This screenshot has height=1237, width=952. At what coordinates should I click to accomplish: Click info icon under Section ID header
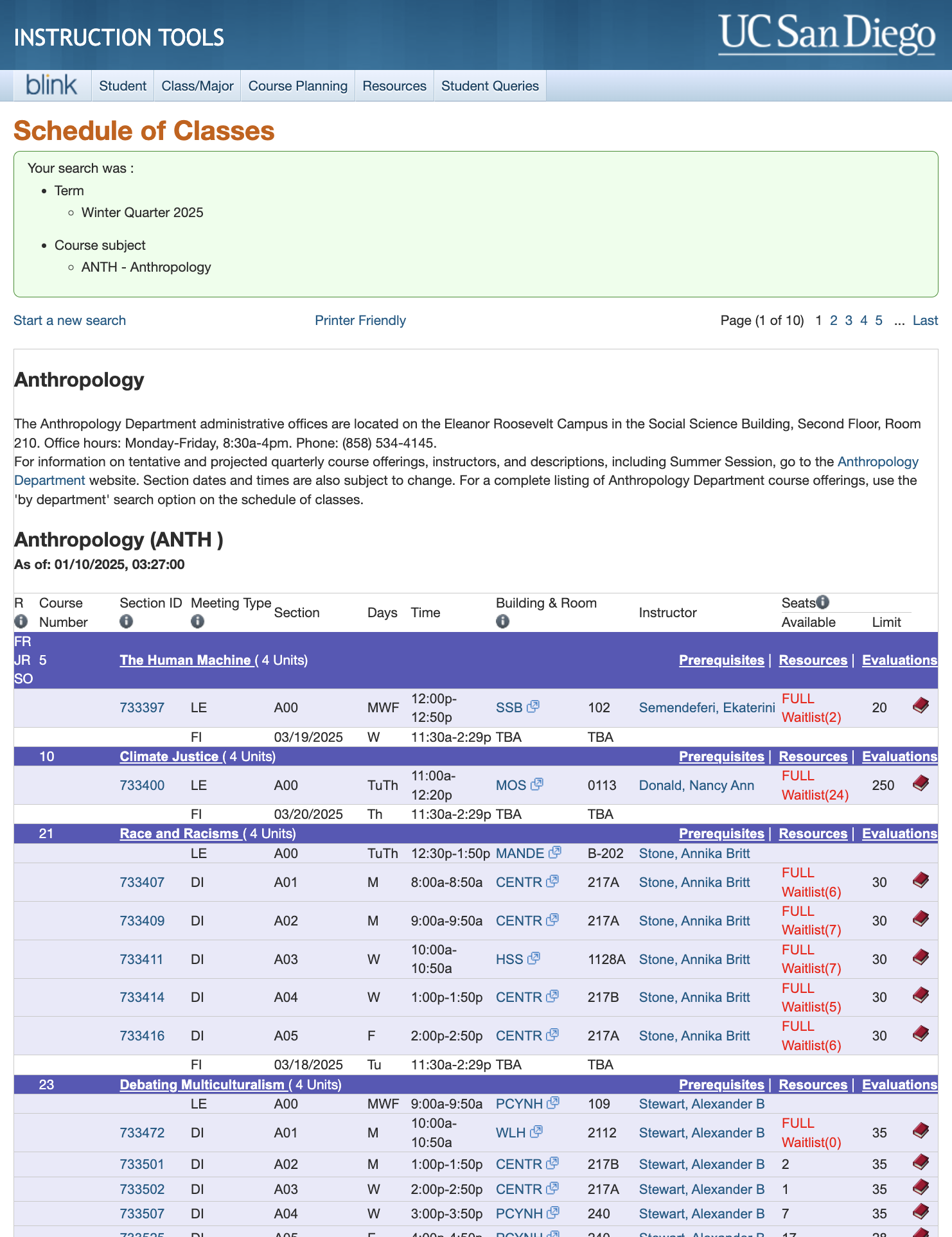tap(127, 621)
